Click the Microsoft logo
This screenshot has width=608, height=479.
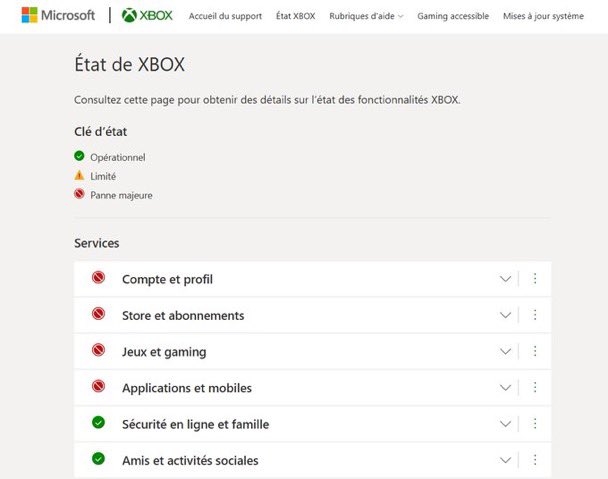[x=58, y=15]
